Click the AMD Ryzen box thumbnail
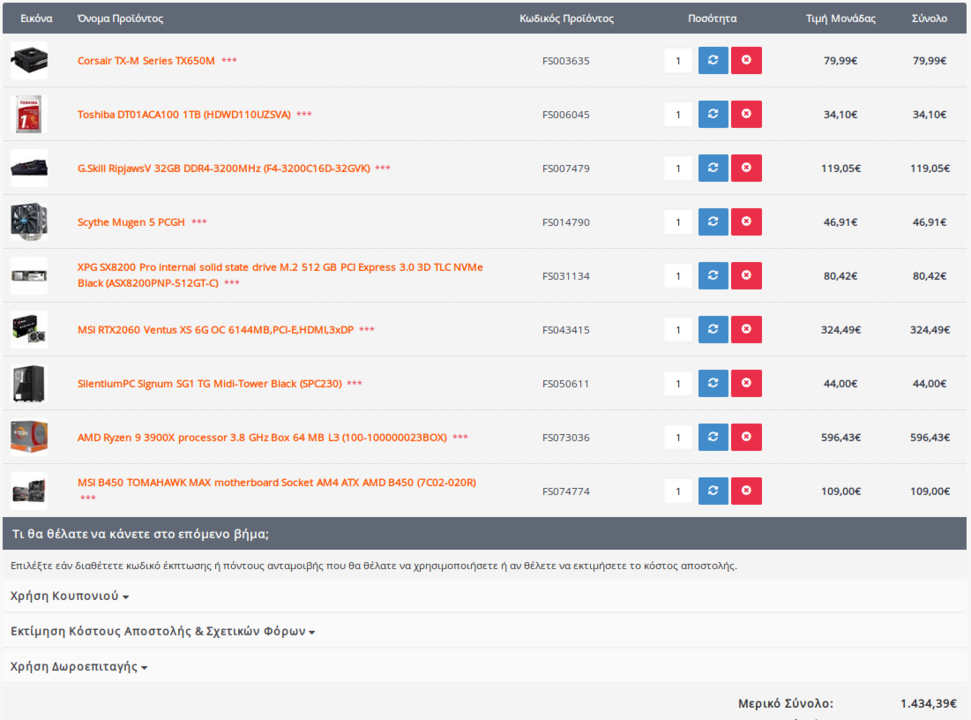 tap(29, 438)
